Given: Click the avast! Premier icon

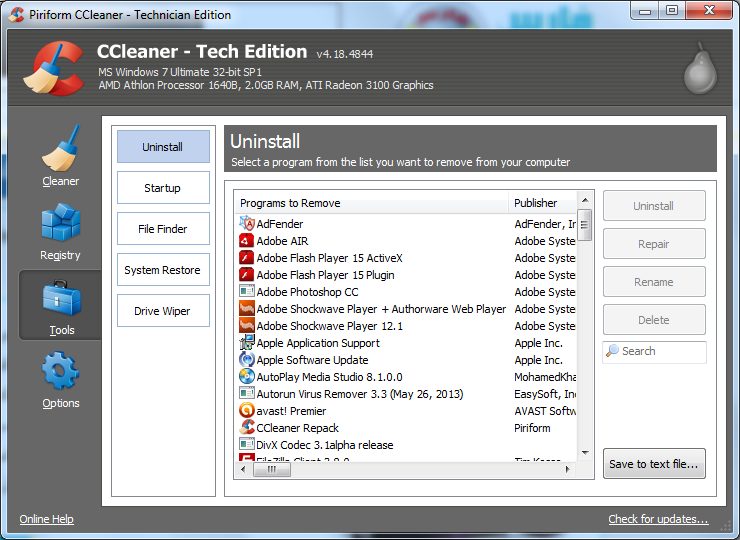Looking at the screenshot, I should (247, 411).
